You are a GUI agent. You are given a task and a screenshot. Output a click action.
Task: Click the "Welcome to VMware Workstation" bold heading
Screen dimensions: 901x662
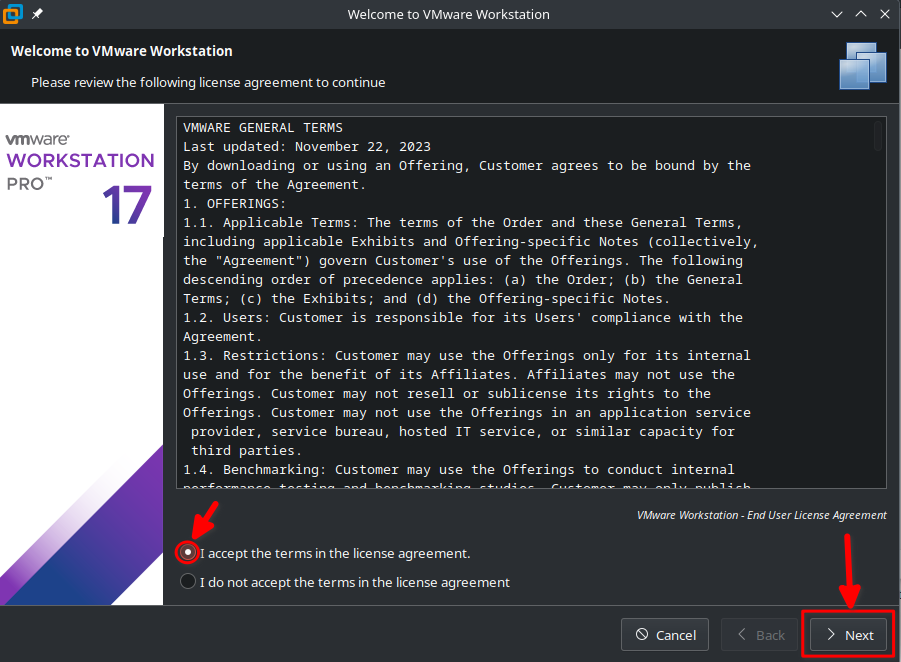[121, 51]
